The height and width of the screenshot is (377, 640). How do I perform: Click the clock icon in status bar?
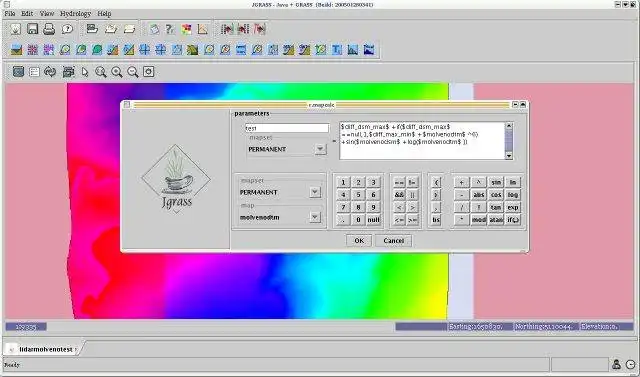tap(631, 364)
